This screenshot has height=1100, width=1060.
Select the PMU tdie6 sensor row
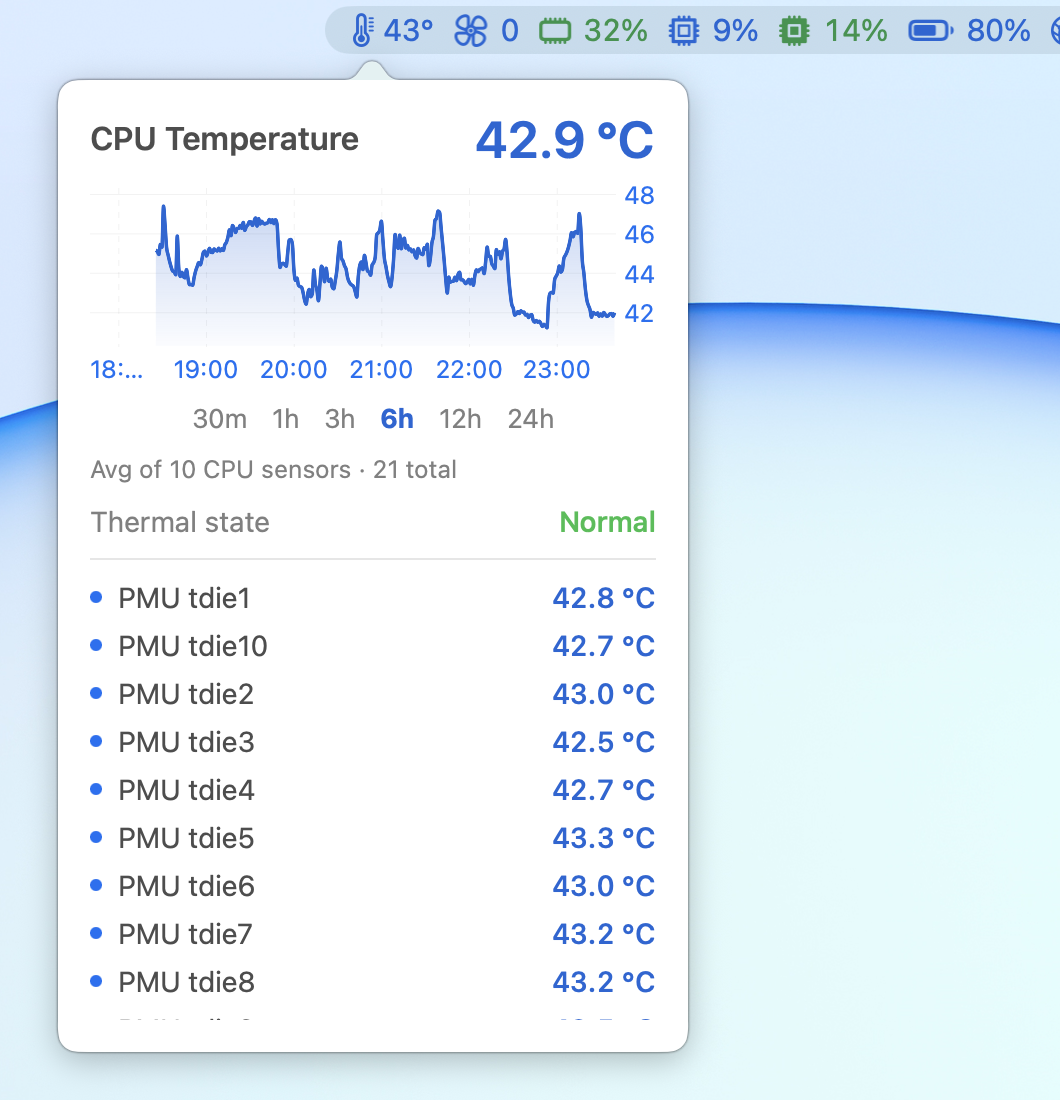tap(373, 886)
